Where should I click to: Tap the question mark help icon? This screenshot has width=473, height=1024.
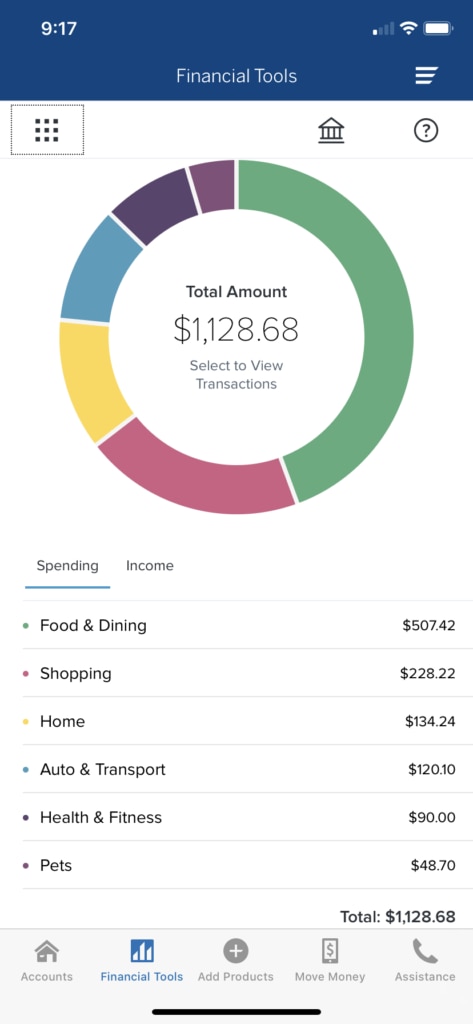[426, 131]
